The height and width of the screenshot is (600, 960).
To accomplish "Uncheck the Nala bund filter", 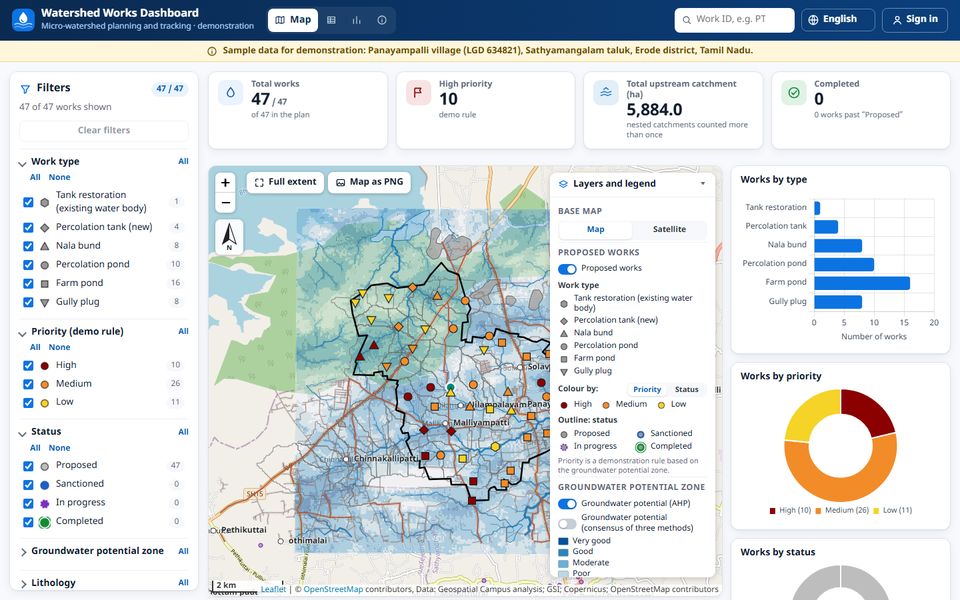I will (28, 246).
